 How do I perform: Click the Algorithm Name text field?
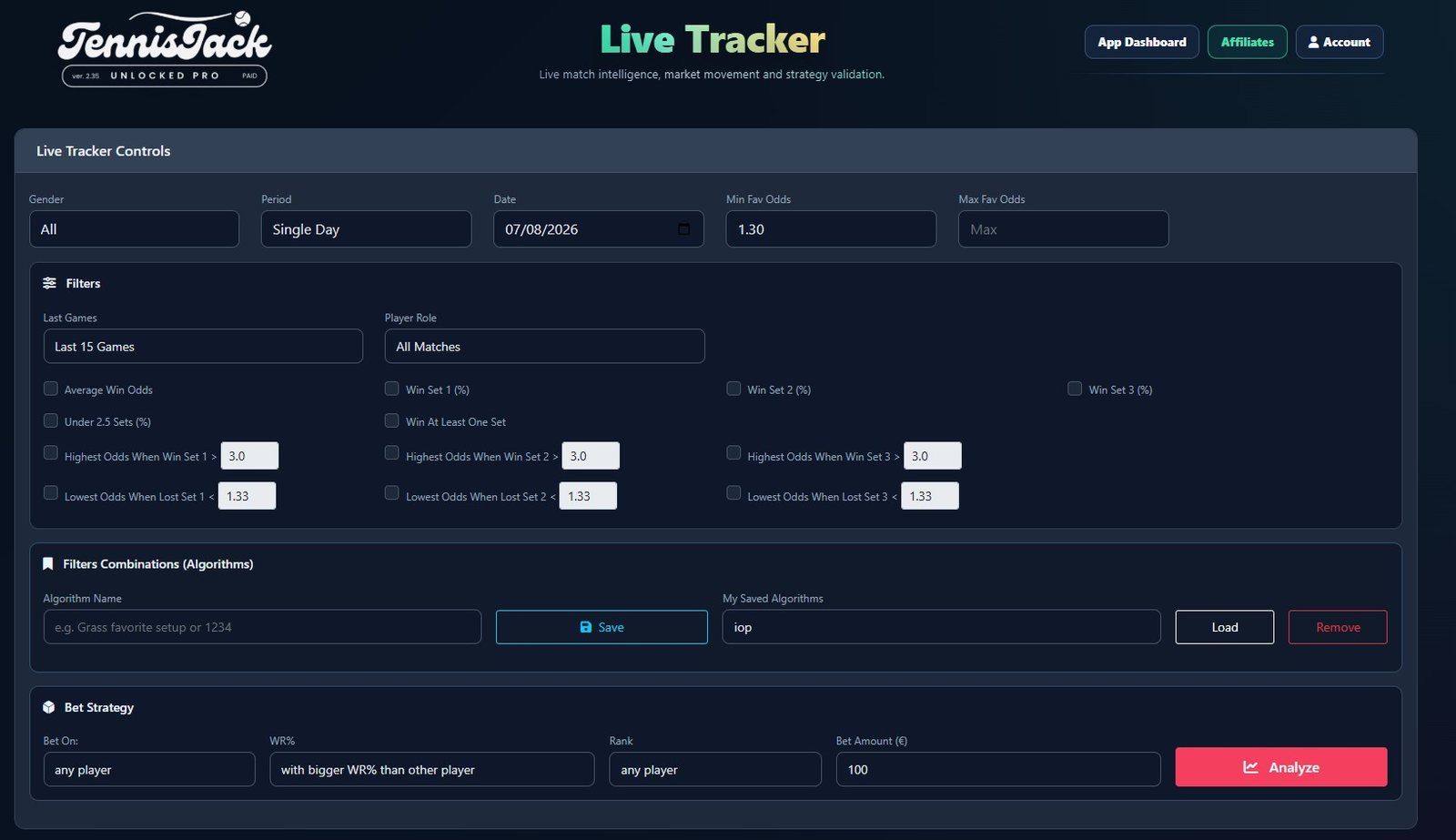[262, 627]
